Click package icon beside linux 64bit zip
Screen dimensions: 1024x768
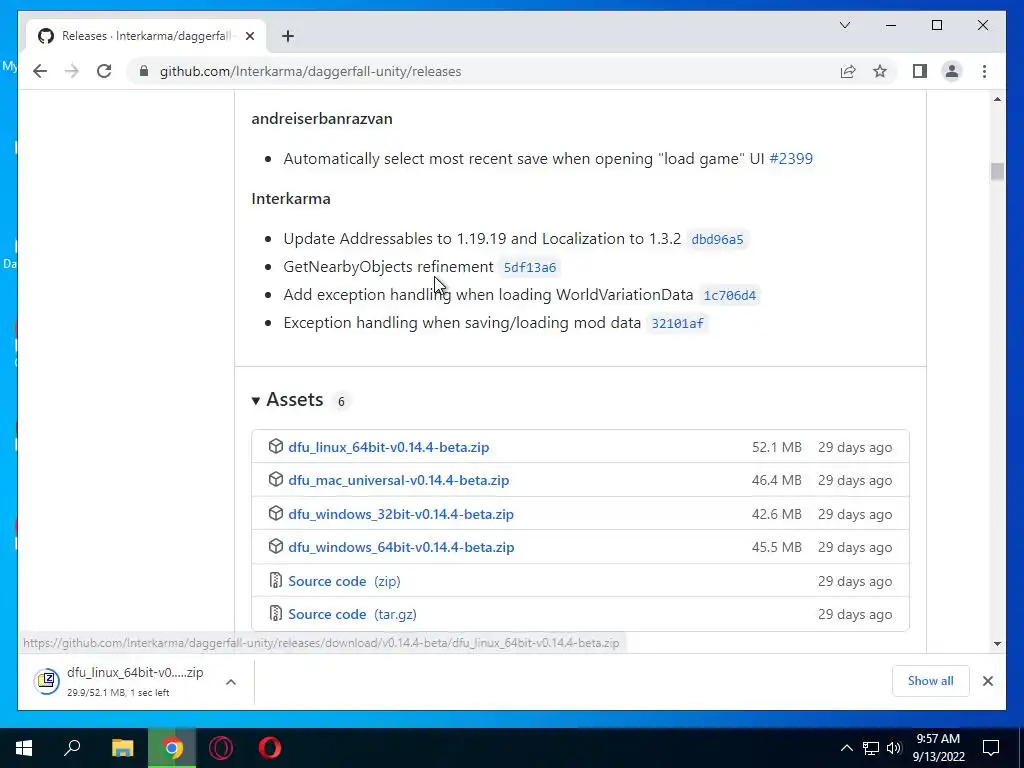pos(276,446)
